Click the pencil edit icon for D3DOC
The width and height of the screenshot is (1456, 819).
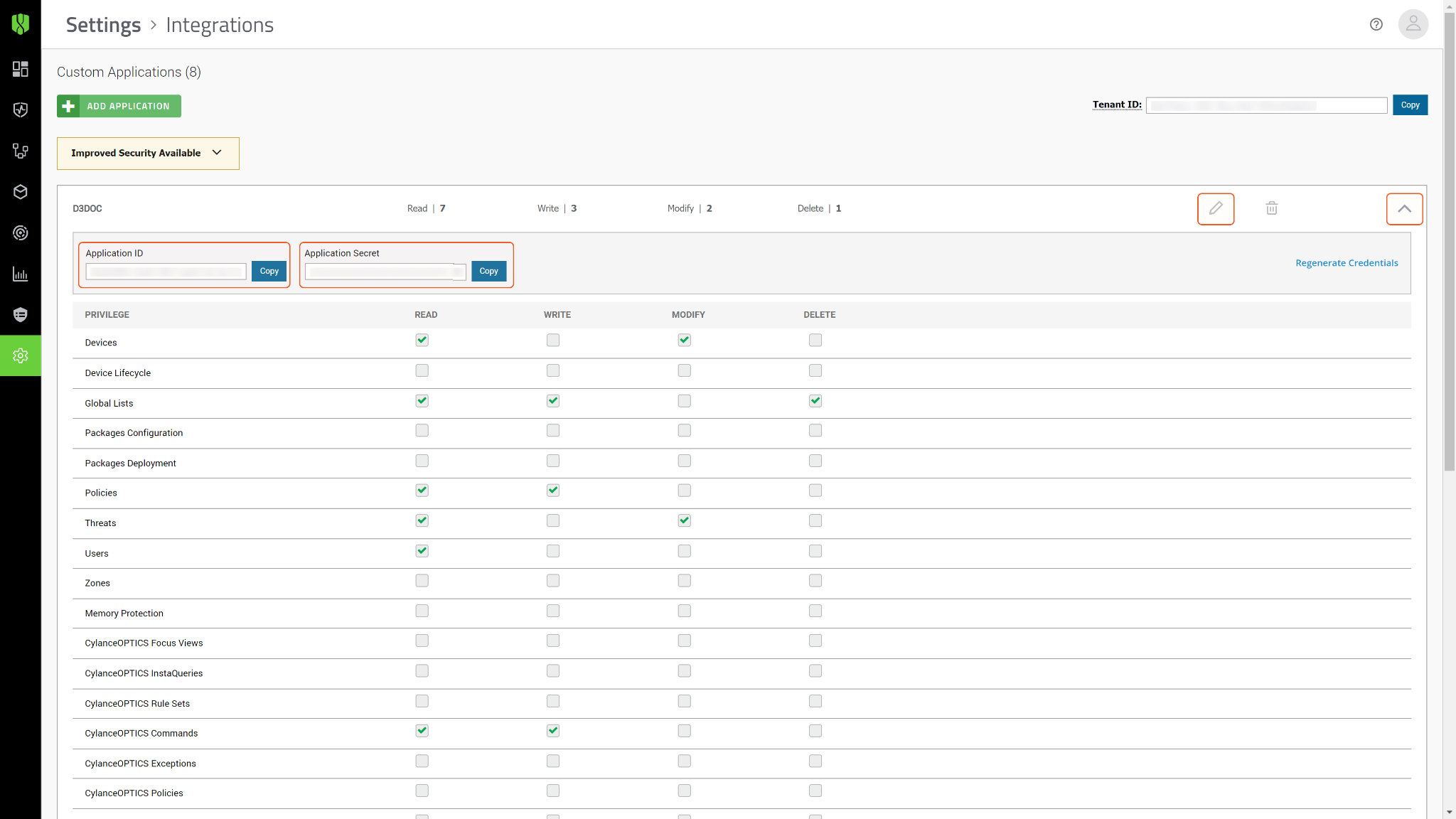(1216, 209)
